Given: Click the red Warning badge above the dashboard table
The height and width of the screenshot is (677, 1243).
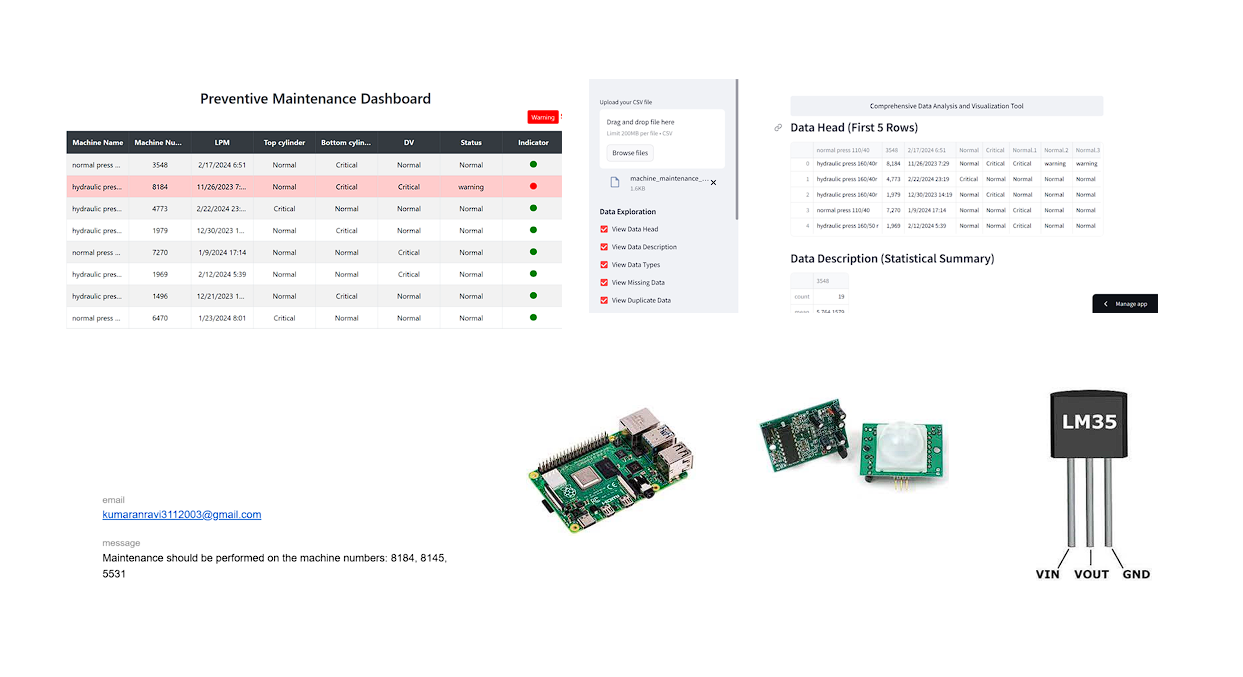Looking at the screenshot, I should coord(542,117).
